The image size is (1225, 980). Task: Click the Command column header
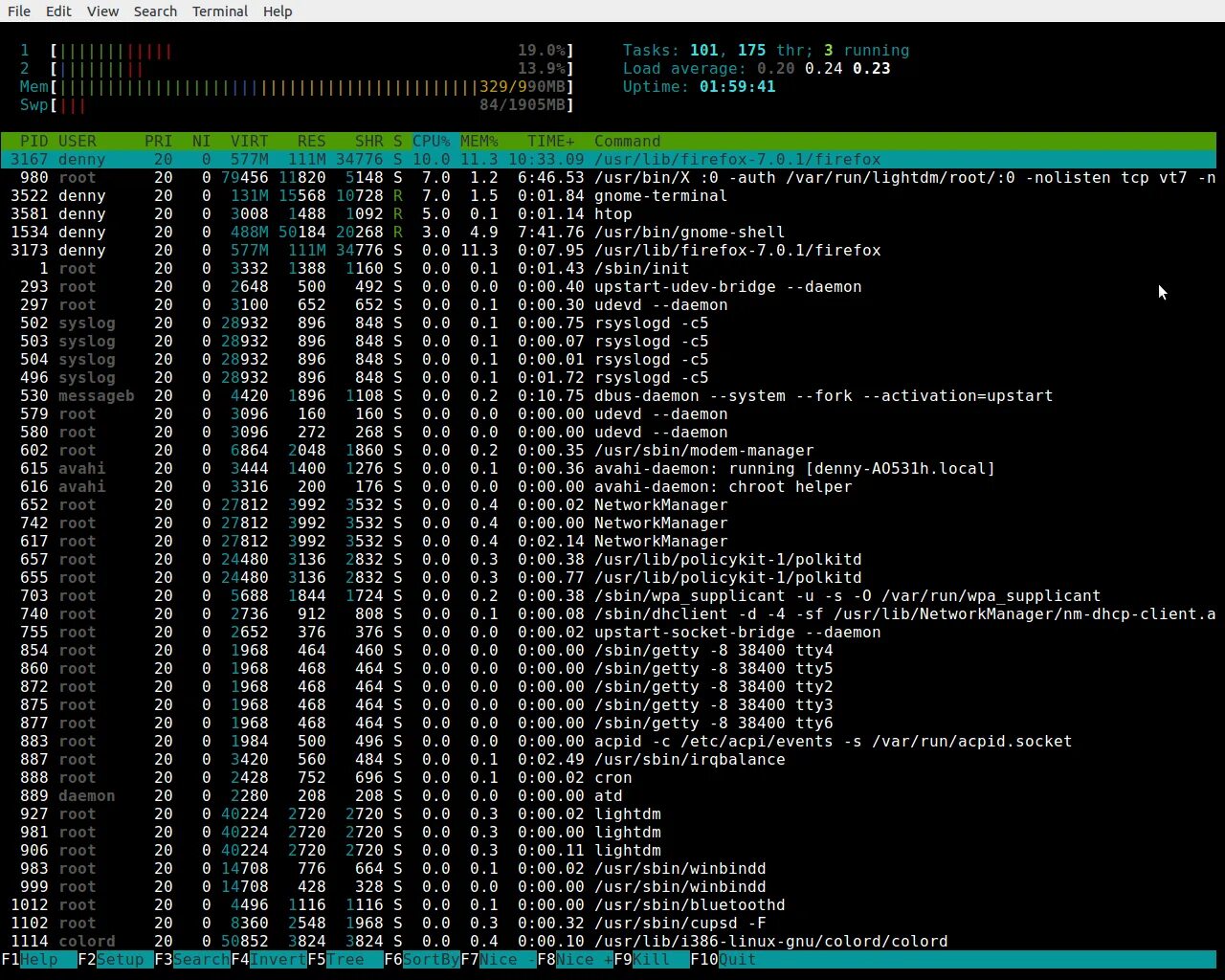point(628,141)
